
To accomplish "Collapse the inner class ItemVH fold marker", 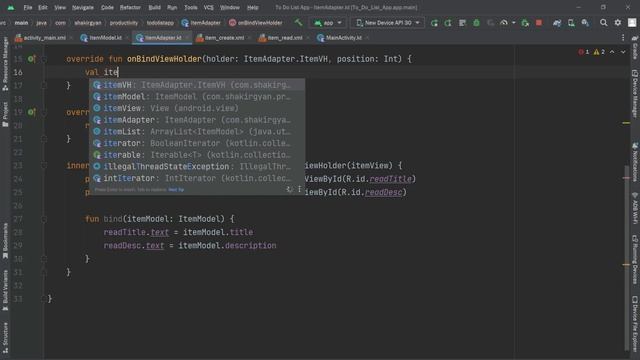I will pos(44,166).
